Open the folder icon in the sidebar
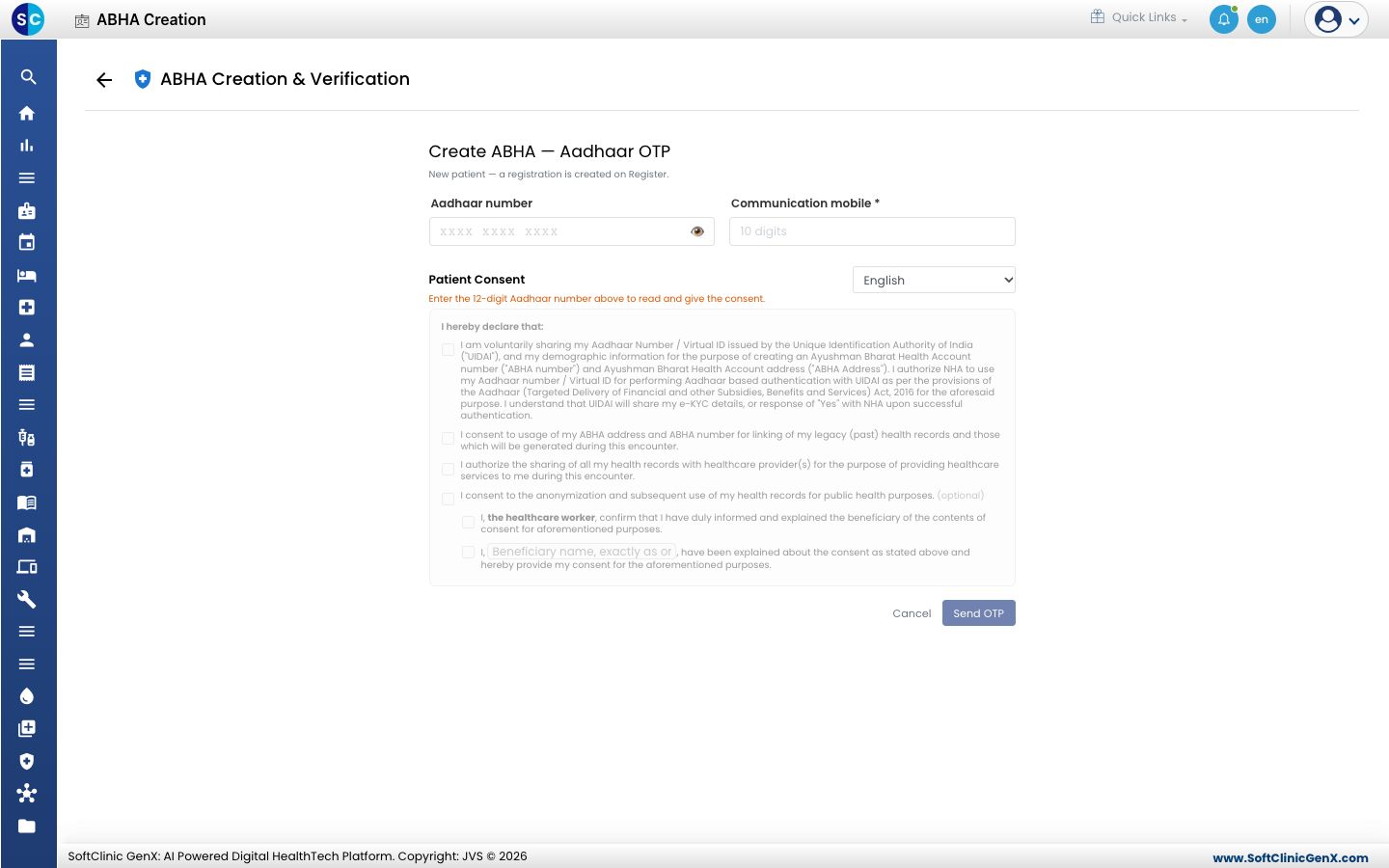This screenshot has height=868, width=1389. (27, 826)
